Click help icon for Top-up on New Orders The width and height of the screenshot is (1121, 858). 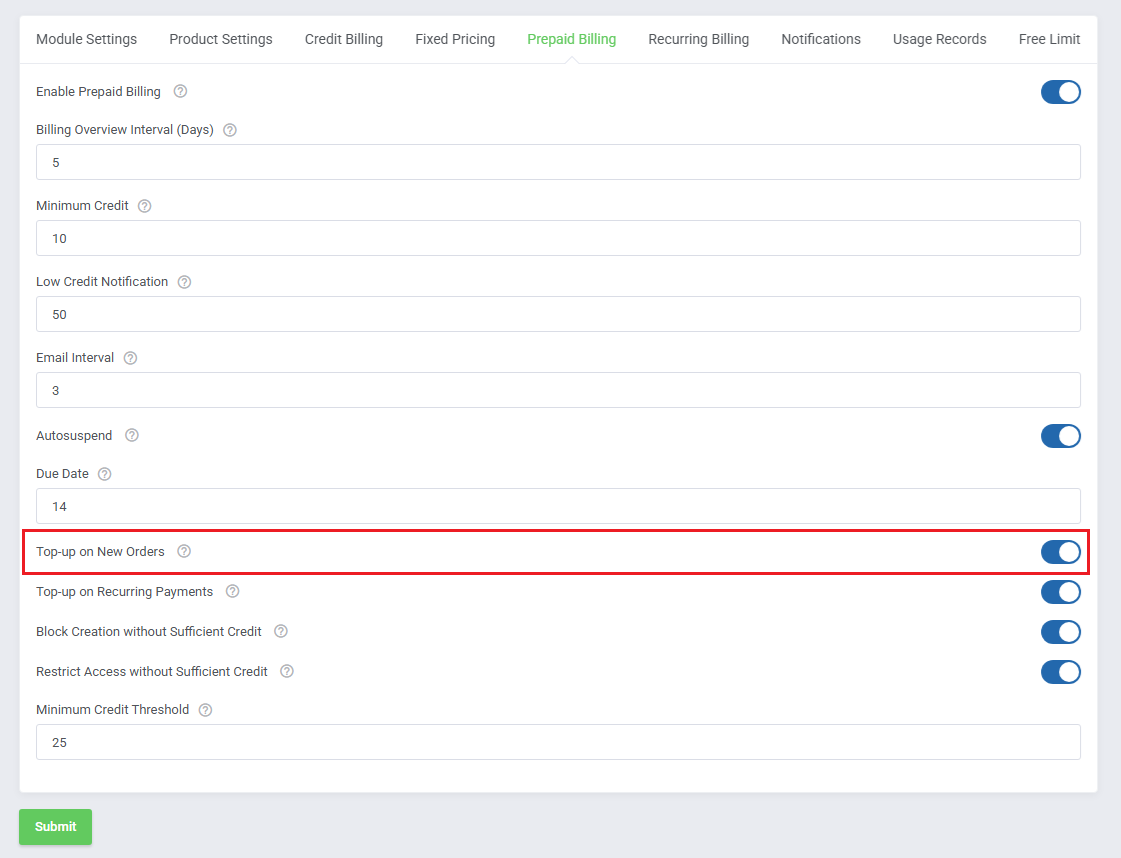[x=184, y=552]
